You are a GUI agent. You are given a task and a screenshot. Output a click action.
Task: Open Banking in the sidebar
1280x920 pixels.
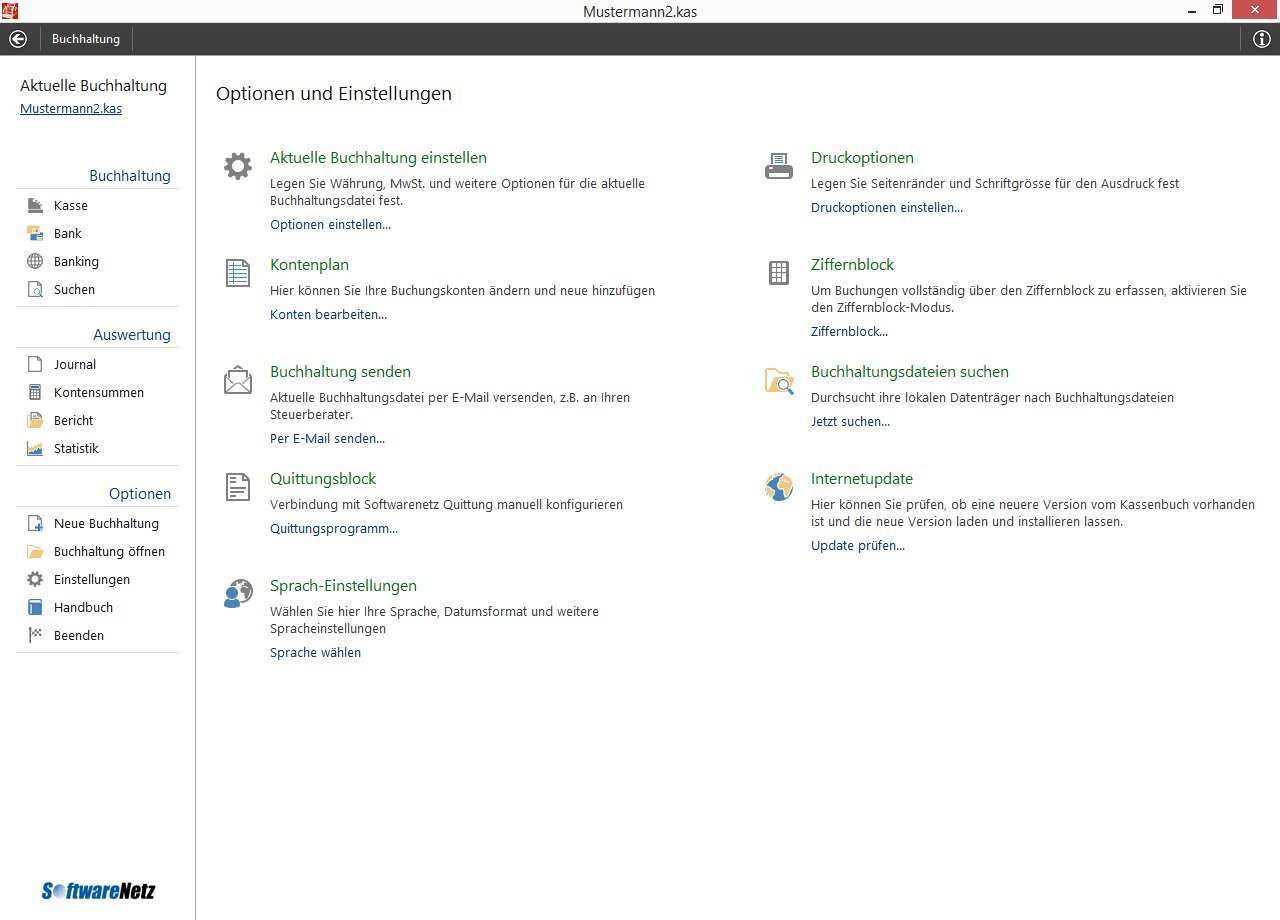click(76, 261)
